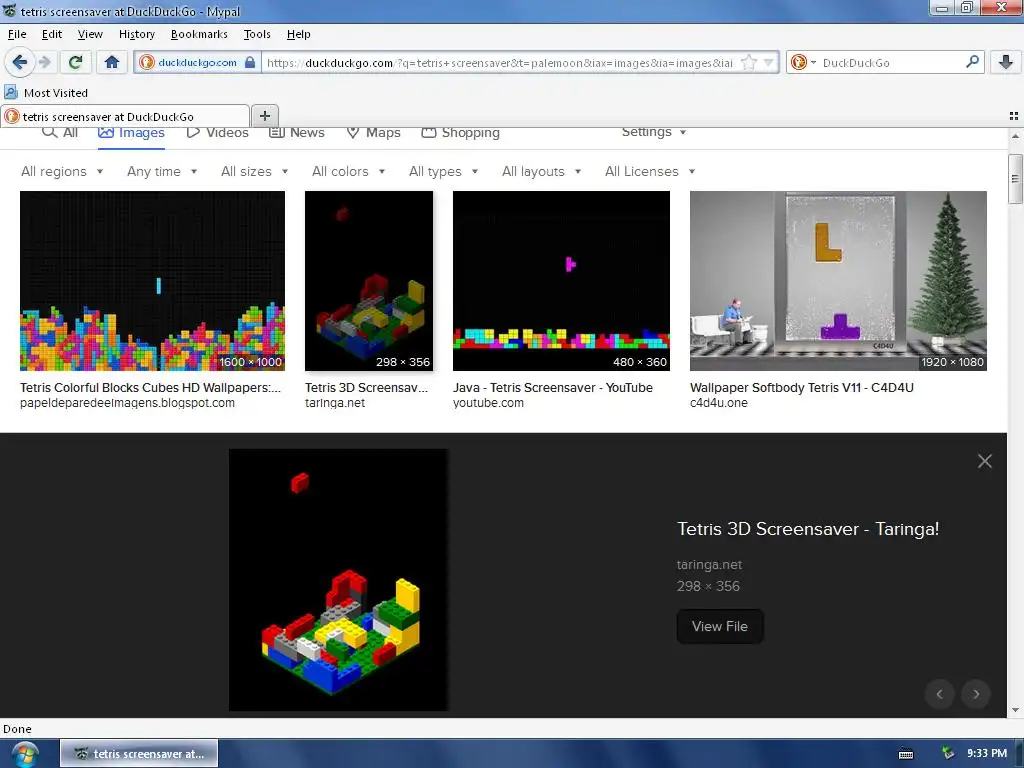Expand the Any time filter
The image size is (1024, 768).
(162, 171)
